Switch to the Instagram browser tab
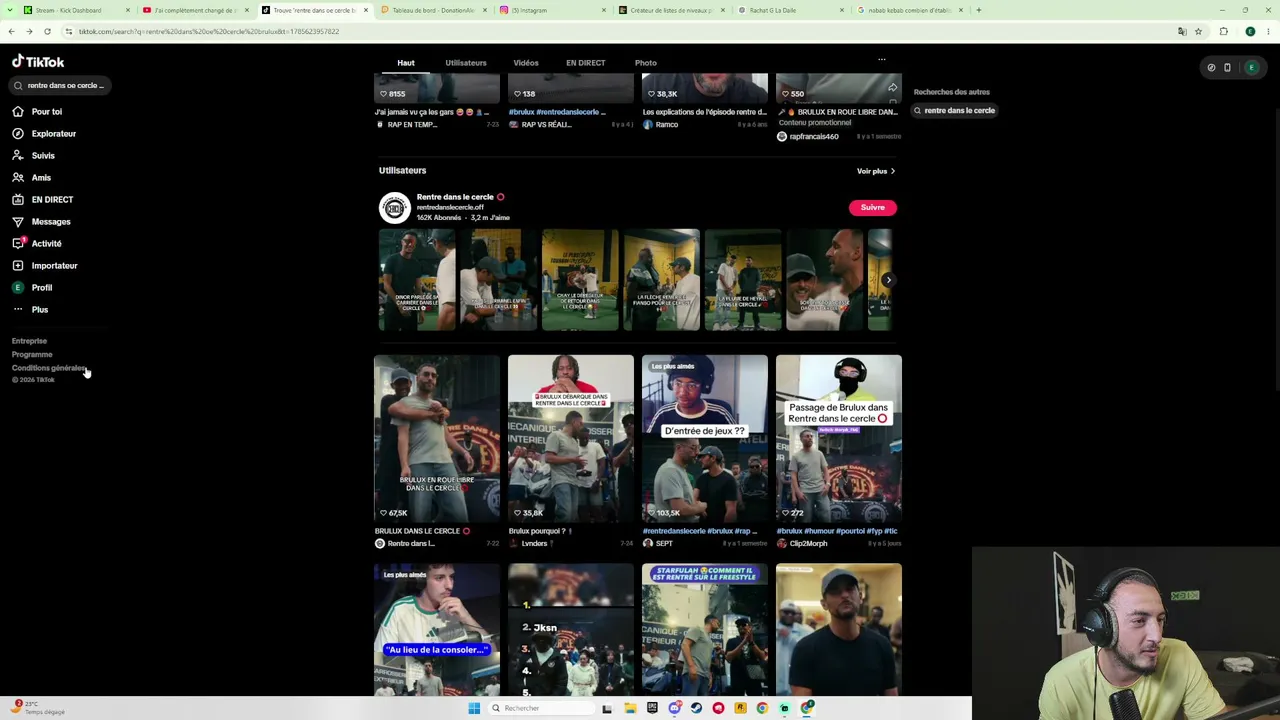Screen dimensions: 1280x720 pyautogui.click(x=553, y=10)
